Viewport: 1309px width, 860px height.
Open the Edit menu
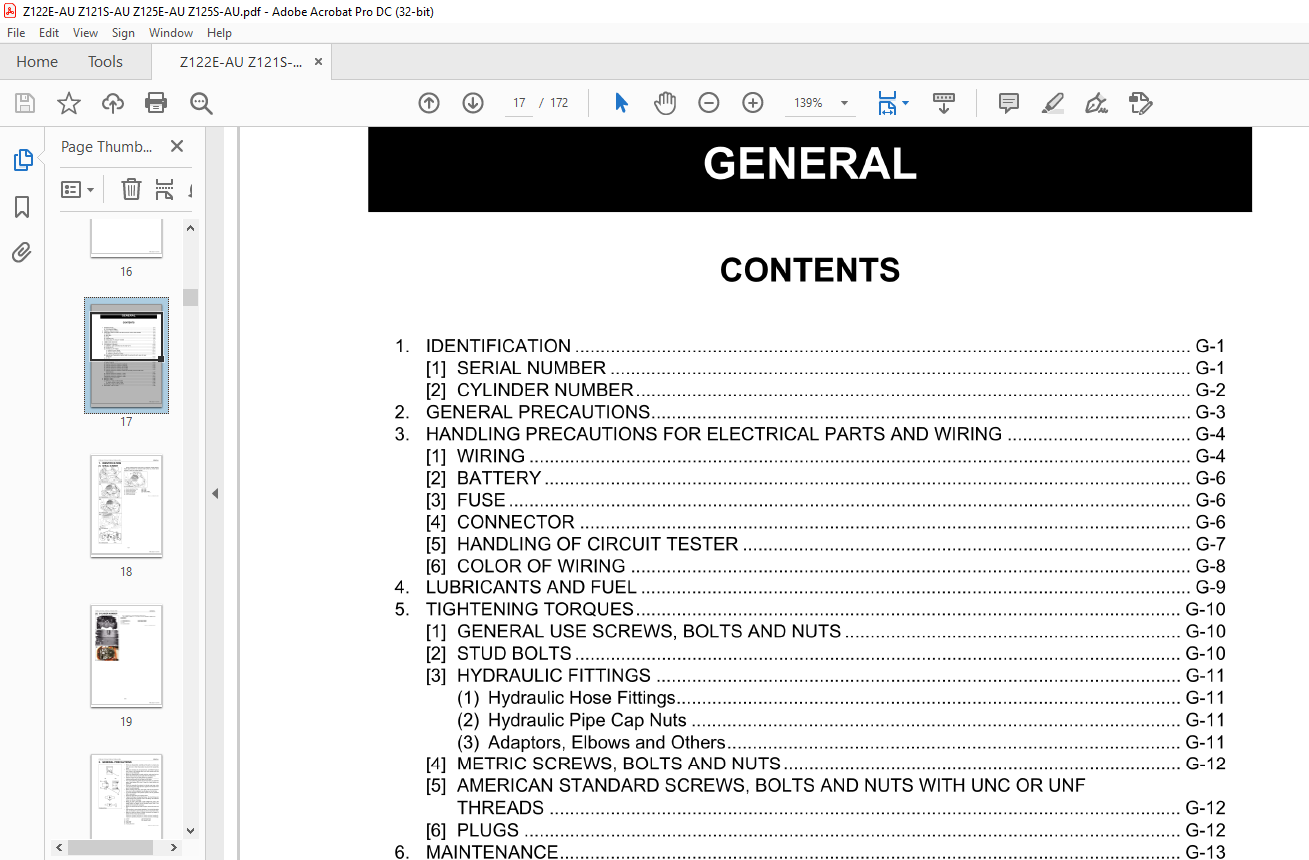[48, 33]
